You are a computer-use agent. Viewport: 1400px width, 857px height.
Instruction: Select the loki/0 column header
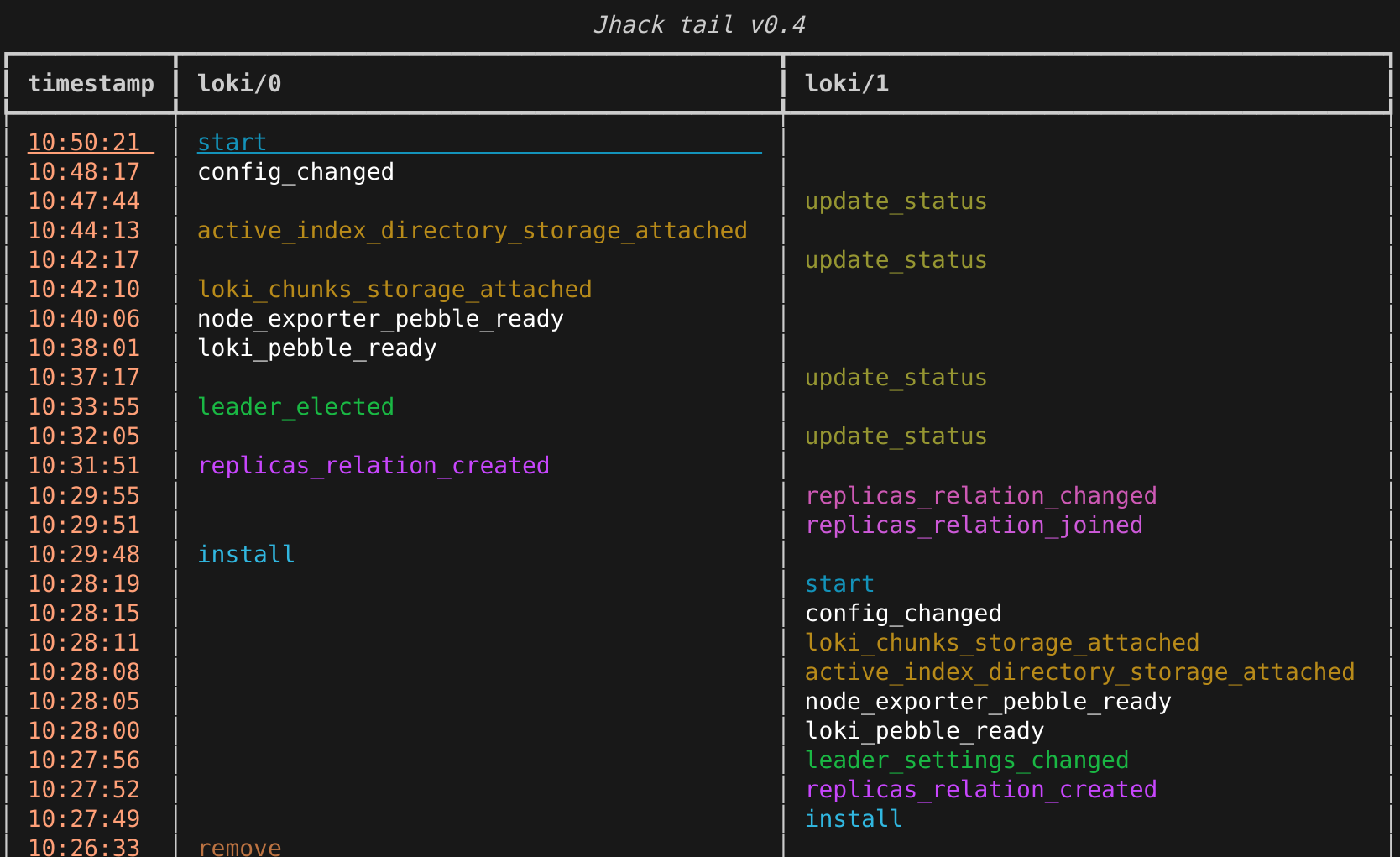click(239, 84)
